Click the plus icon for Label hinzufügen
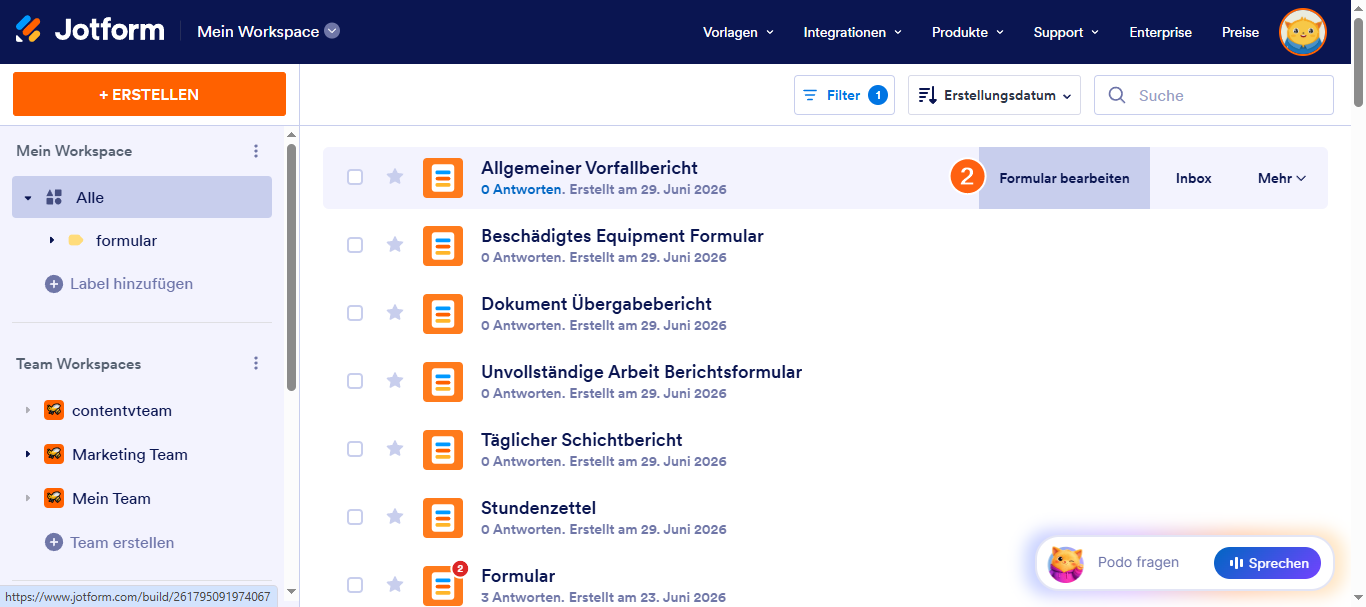Image resolution: width=1366 pixels, height=607 pixels. tap(54, 284)
